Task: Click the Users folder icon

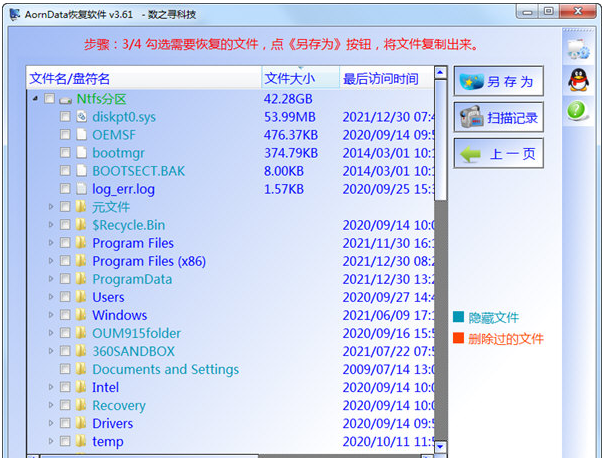Action: click(81, 297)
